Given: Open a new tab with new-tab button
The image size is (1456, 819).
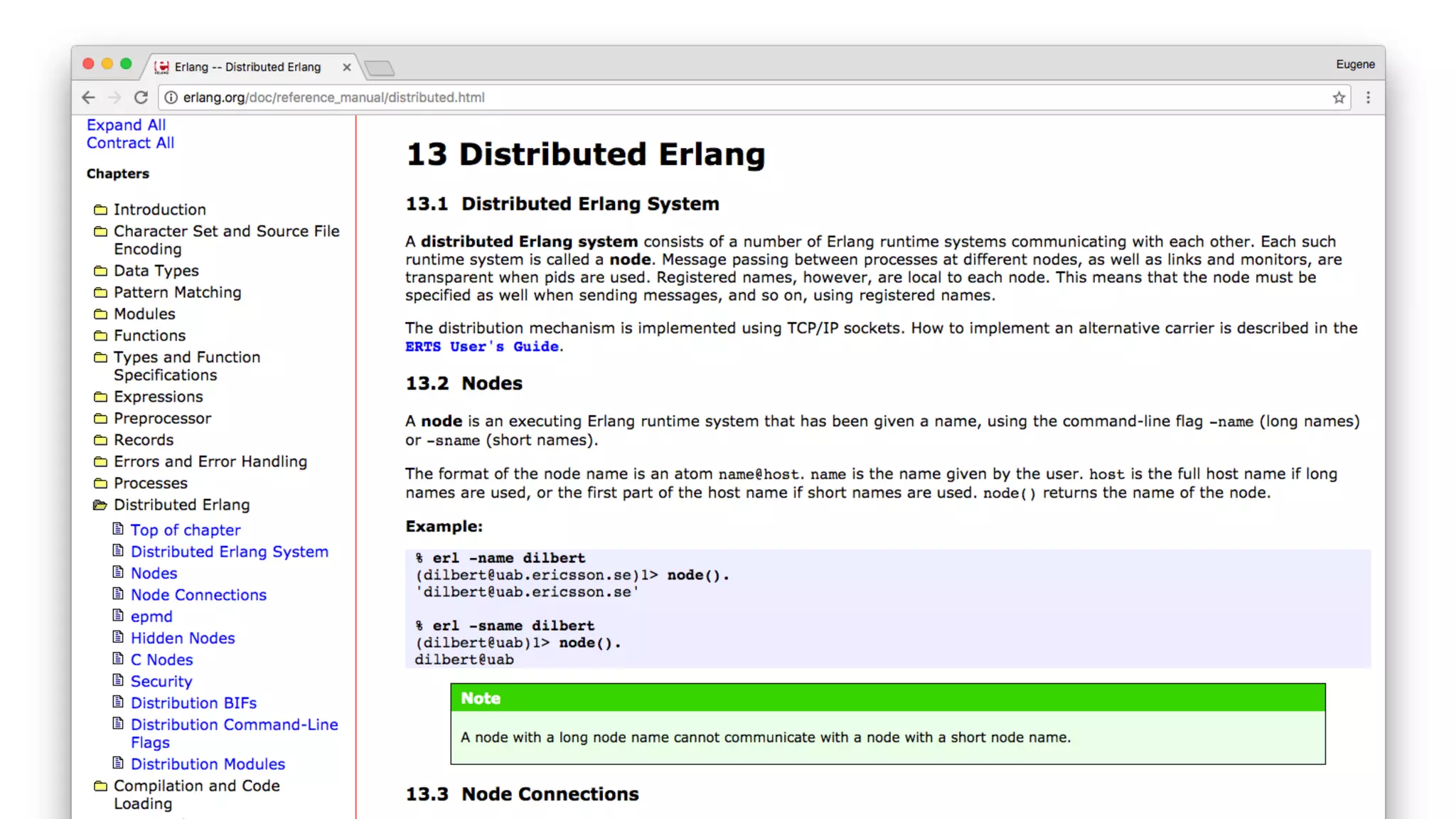Looking at the screenshot, I should 380,68.
